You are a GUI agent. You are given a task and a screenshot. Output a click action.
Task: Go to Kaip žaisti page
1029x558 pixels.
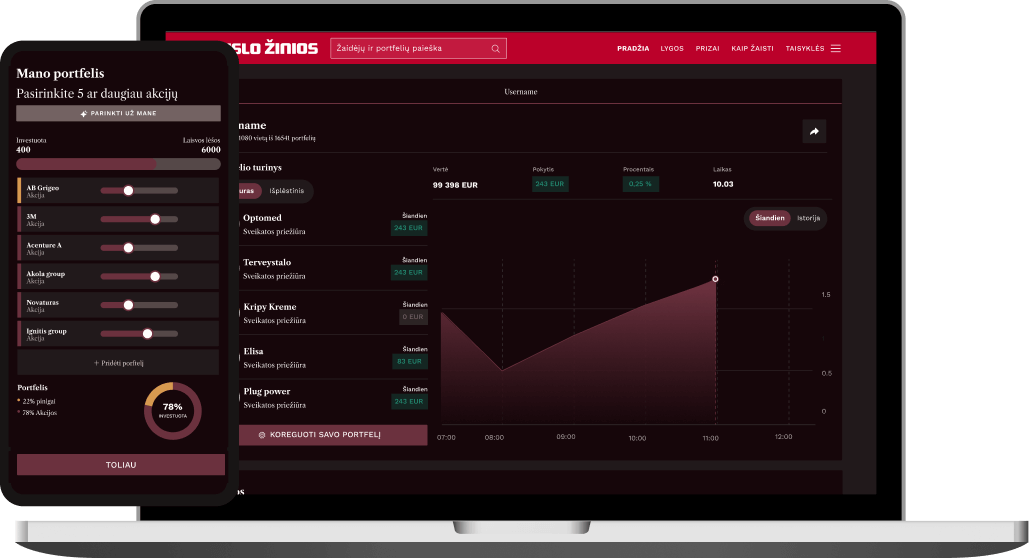752,48
